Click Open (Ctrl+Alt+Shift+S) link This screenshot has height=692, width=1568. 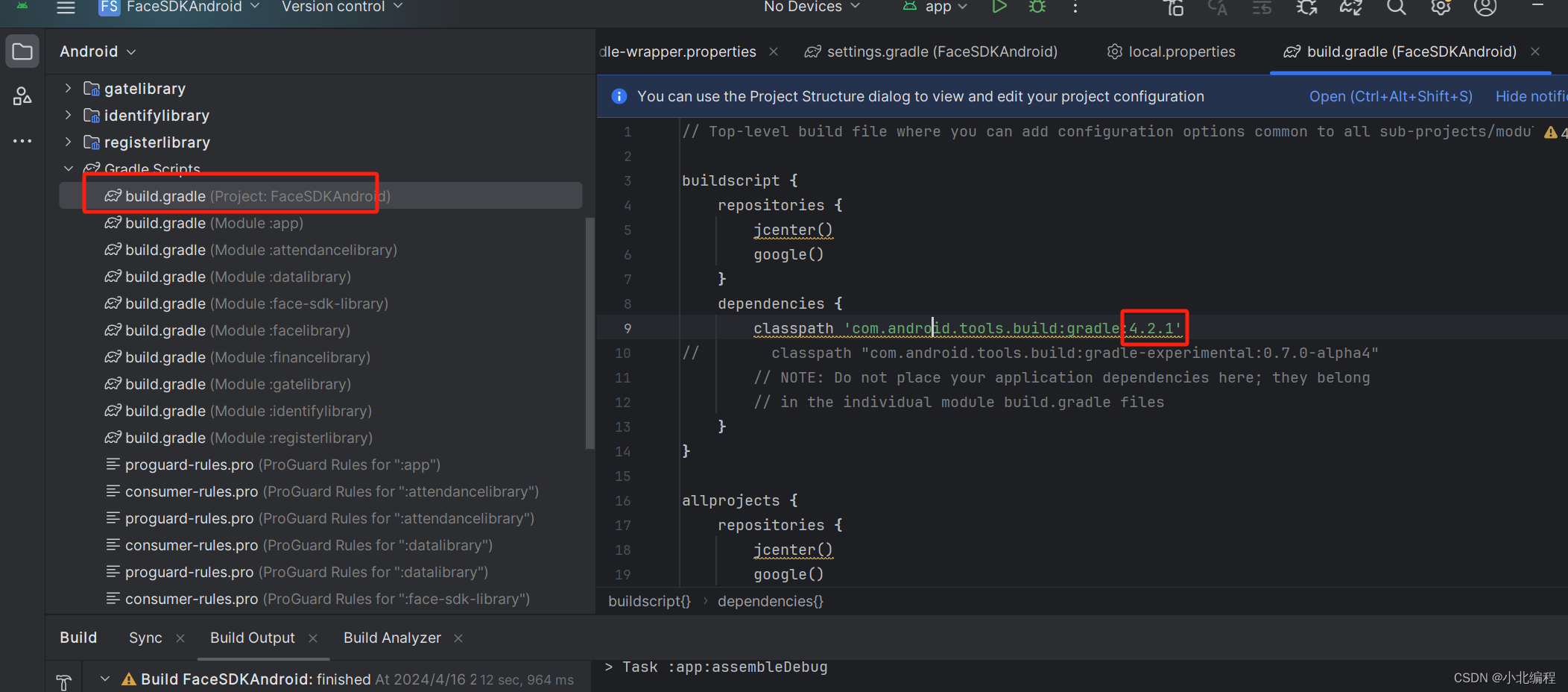pos(1391,96)
